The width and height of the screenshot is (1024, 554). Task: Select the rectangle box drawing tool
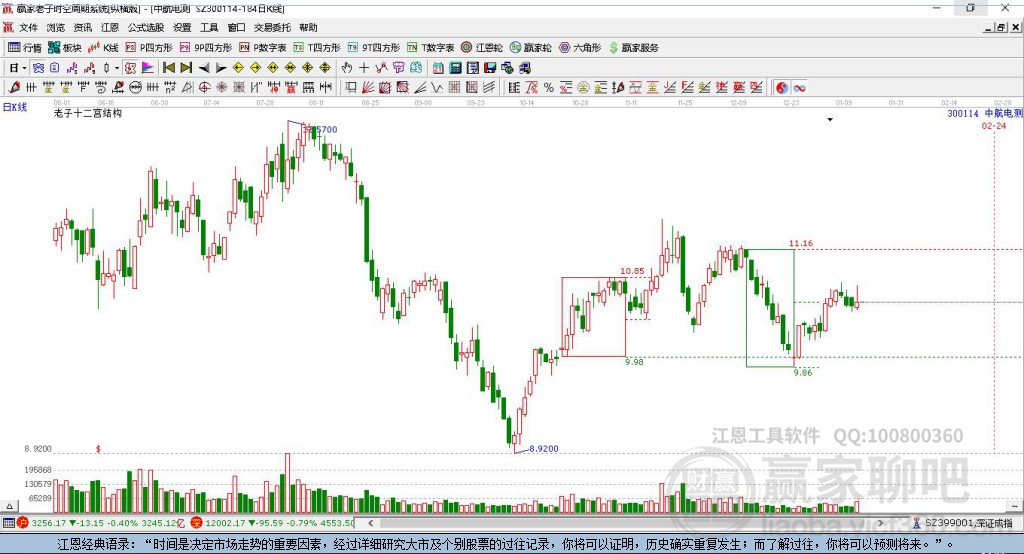tap(351, 88)
